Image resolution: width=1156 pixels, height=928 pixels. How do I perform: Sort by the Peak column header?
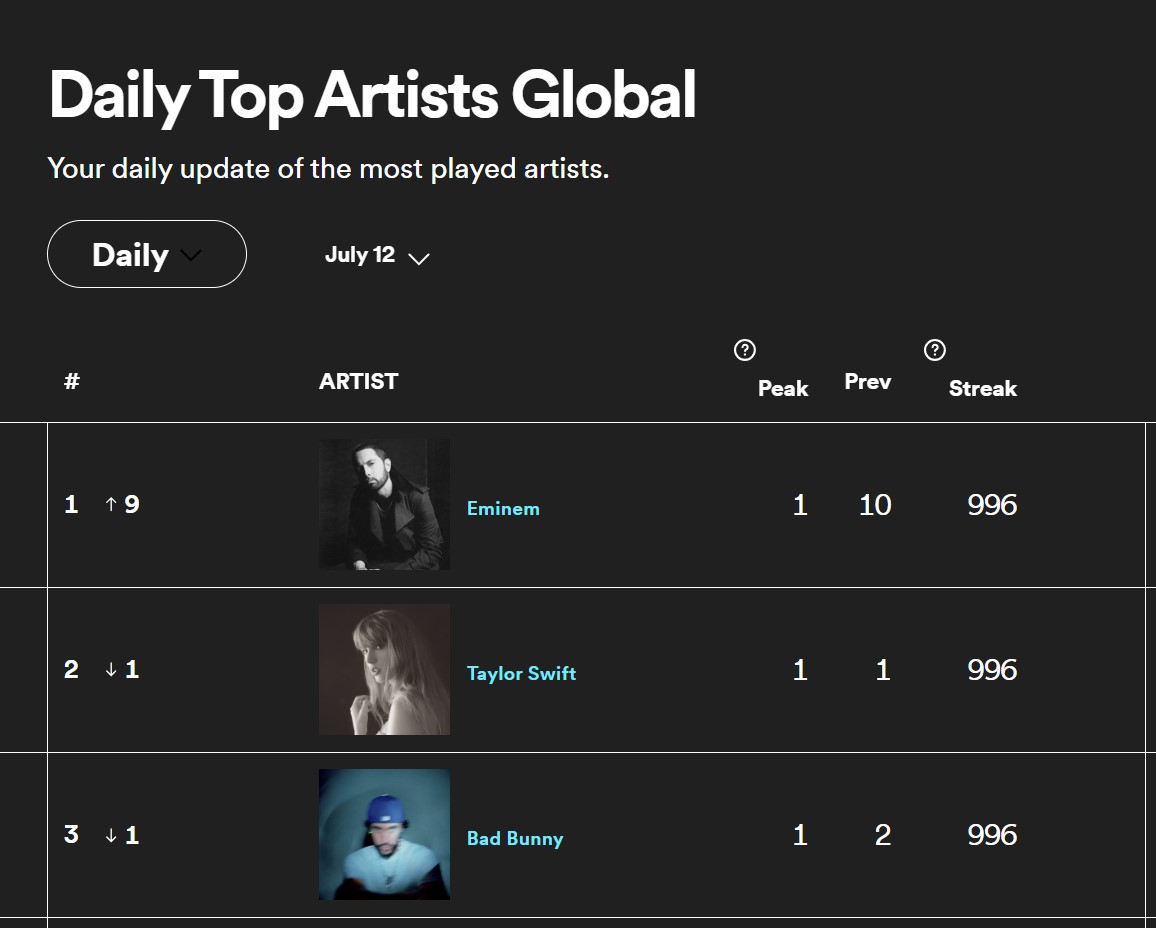[783, 388]
